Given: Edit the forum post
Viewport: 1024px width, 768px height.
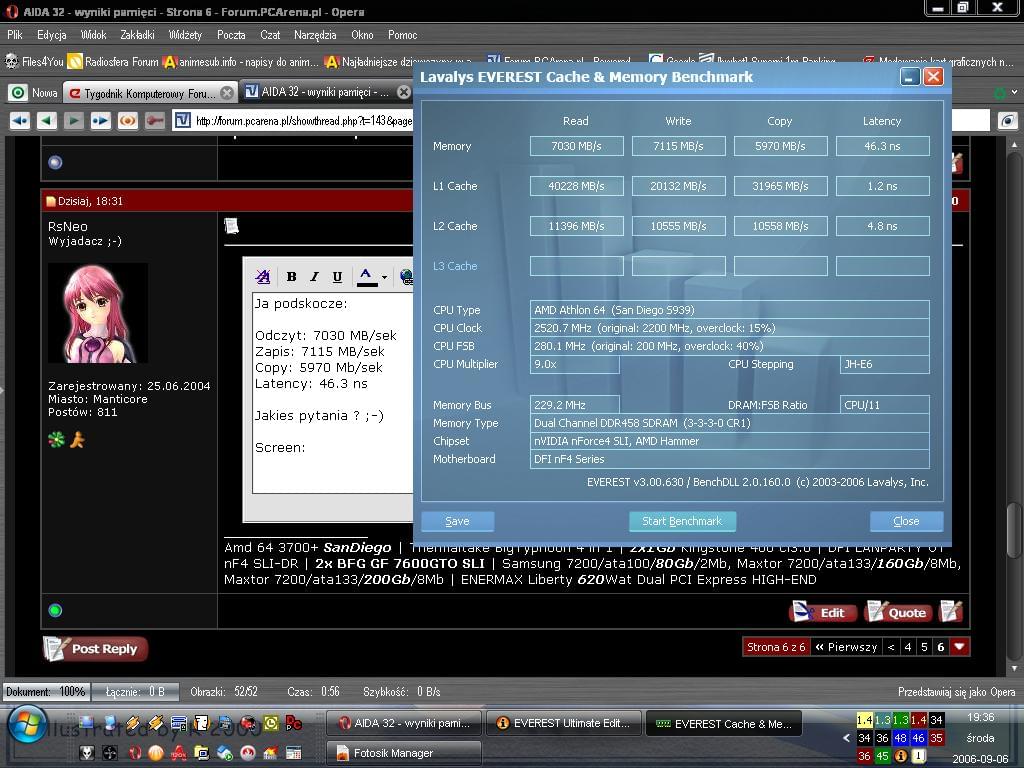Looking at the screenshot, I should pos(824,613).
